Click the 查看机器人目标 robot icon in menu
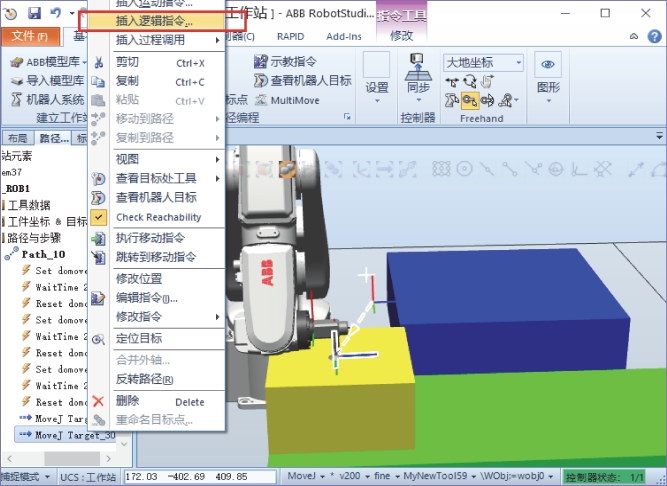667x486 pixels. 98,198
